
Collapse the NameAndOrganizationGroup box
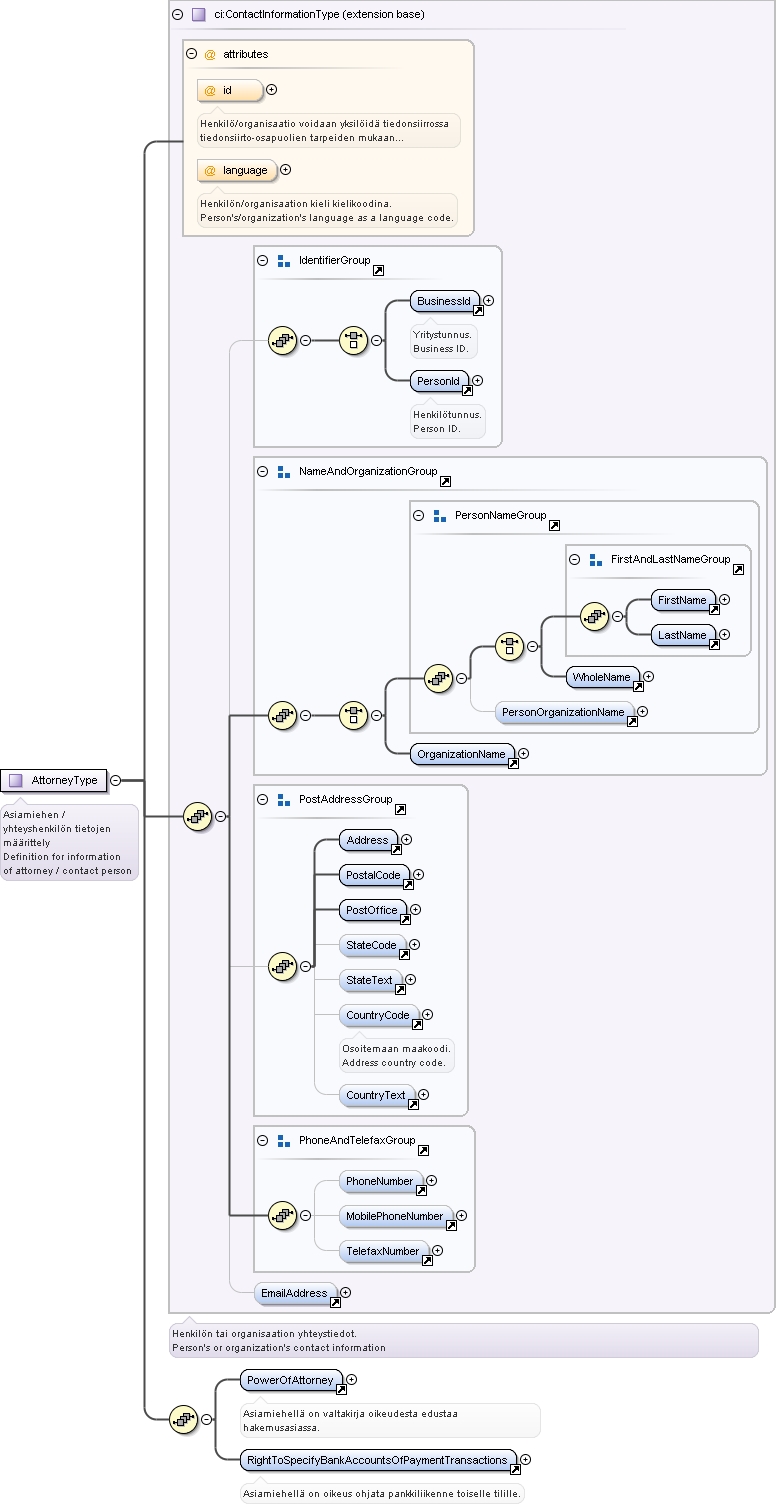pyautogui.click(x=263, y=471)
